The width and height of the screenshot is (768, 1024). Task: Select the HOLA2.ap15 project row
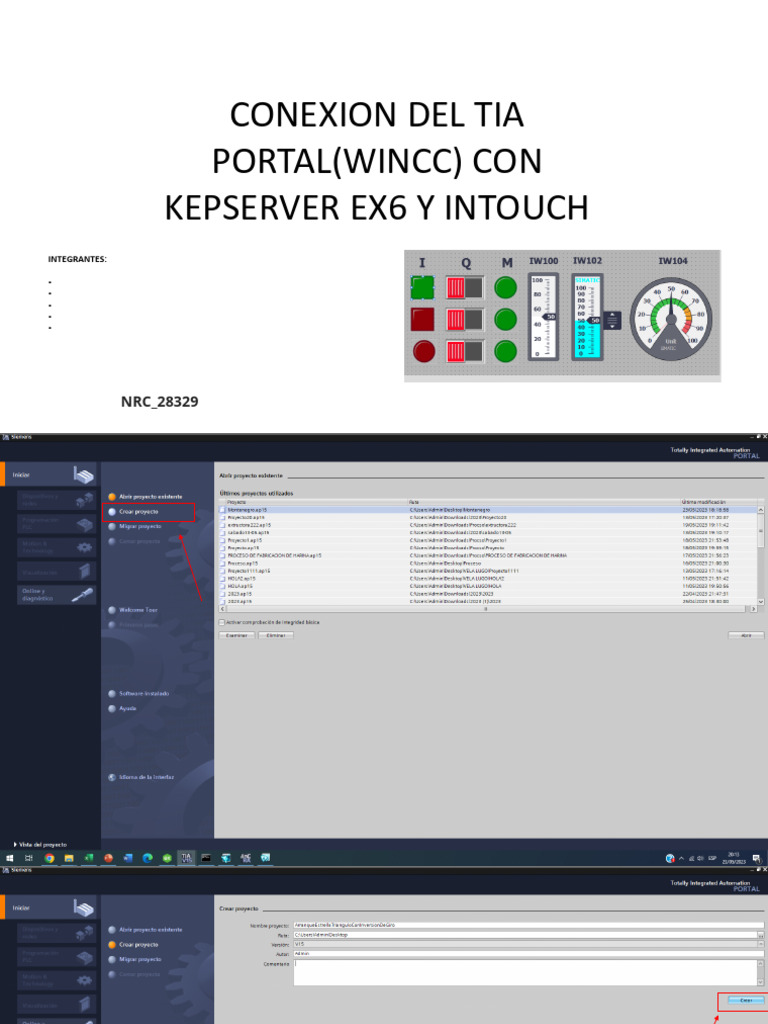coord(487,579)
